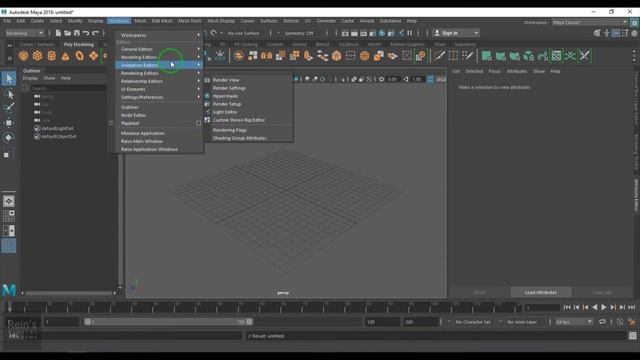Image resolution: width=640 pixels, height=360 pixels.
Task: Click the Undo arrow icon
Action: [x=86, y=33]
